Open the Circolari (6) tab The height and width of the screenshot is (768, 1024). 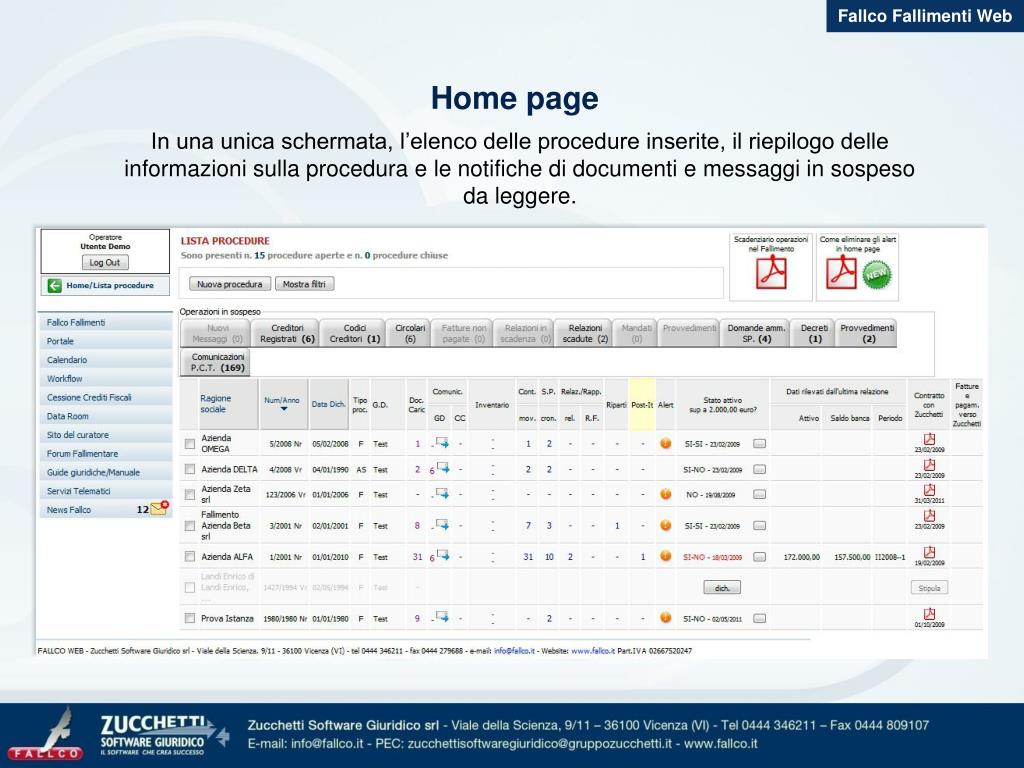click(x=409, y=333)
